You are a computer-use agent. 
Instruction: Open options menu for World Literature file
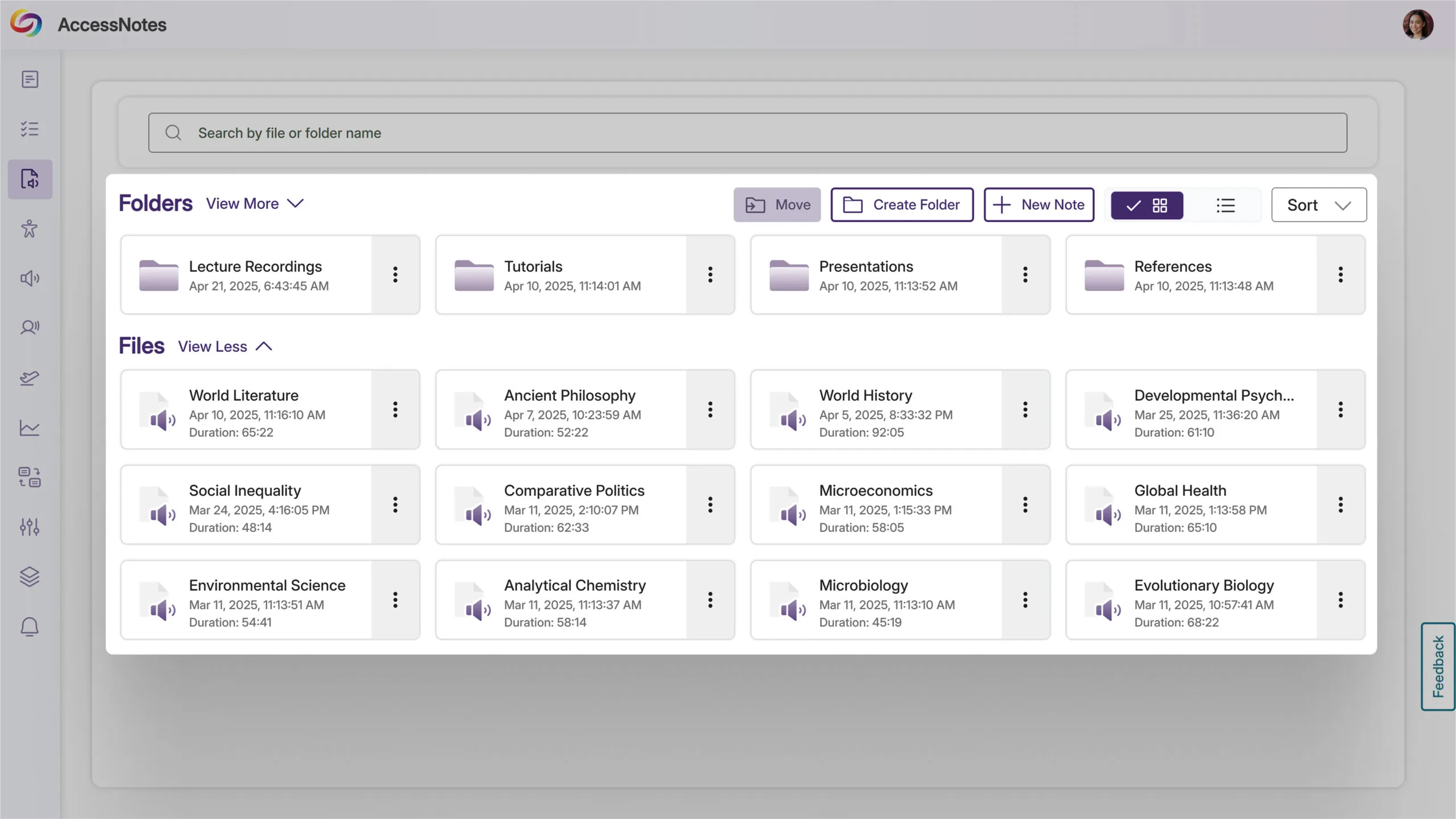pyautogui.click(x=395, y=409)
